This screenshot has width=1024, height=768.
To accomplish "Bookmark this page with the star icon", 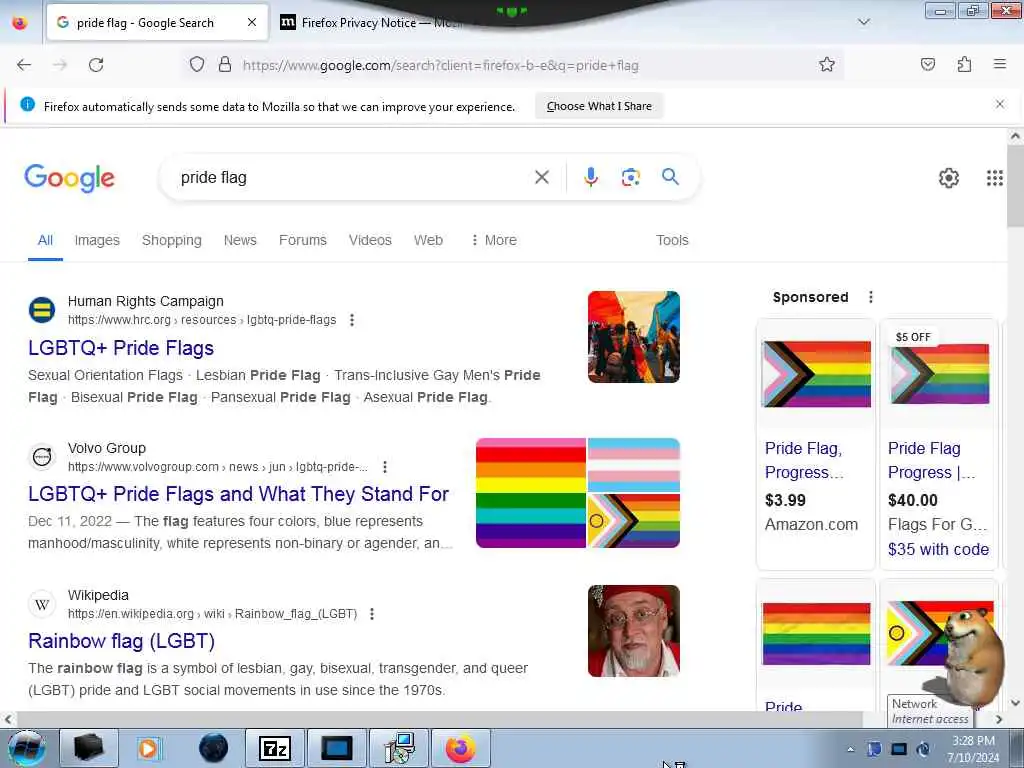I will (x=827, y=65).
